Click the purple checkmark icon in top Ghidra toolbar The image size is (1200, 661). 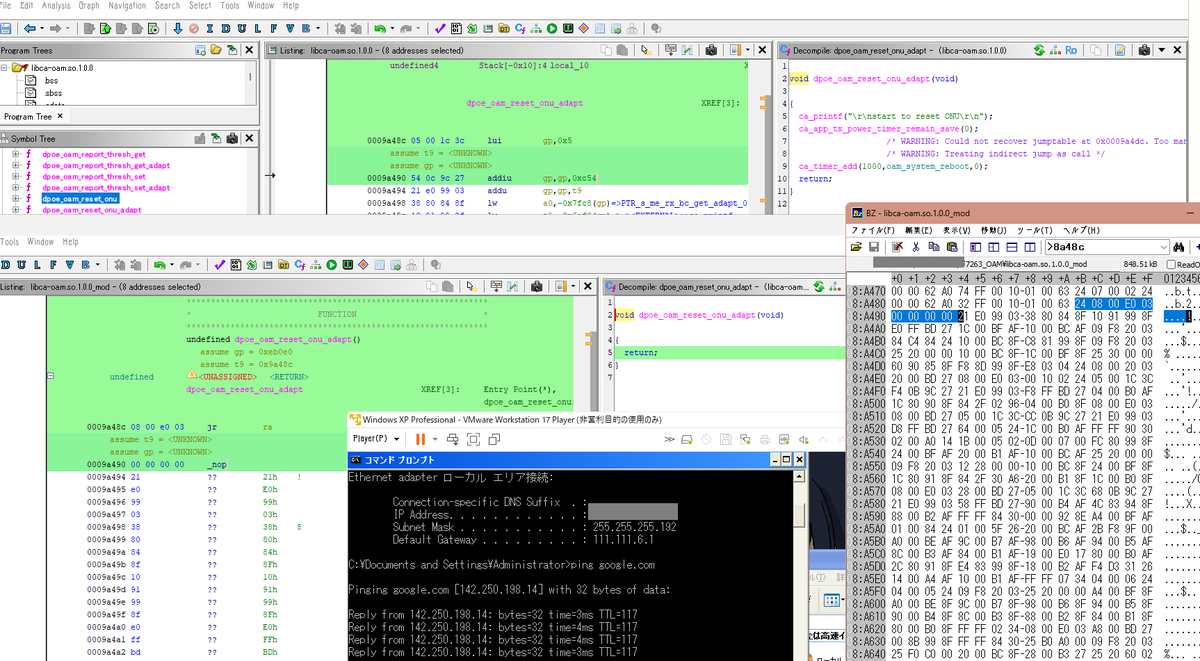point(440,28)
